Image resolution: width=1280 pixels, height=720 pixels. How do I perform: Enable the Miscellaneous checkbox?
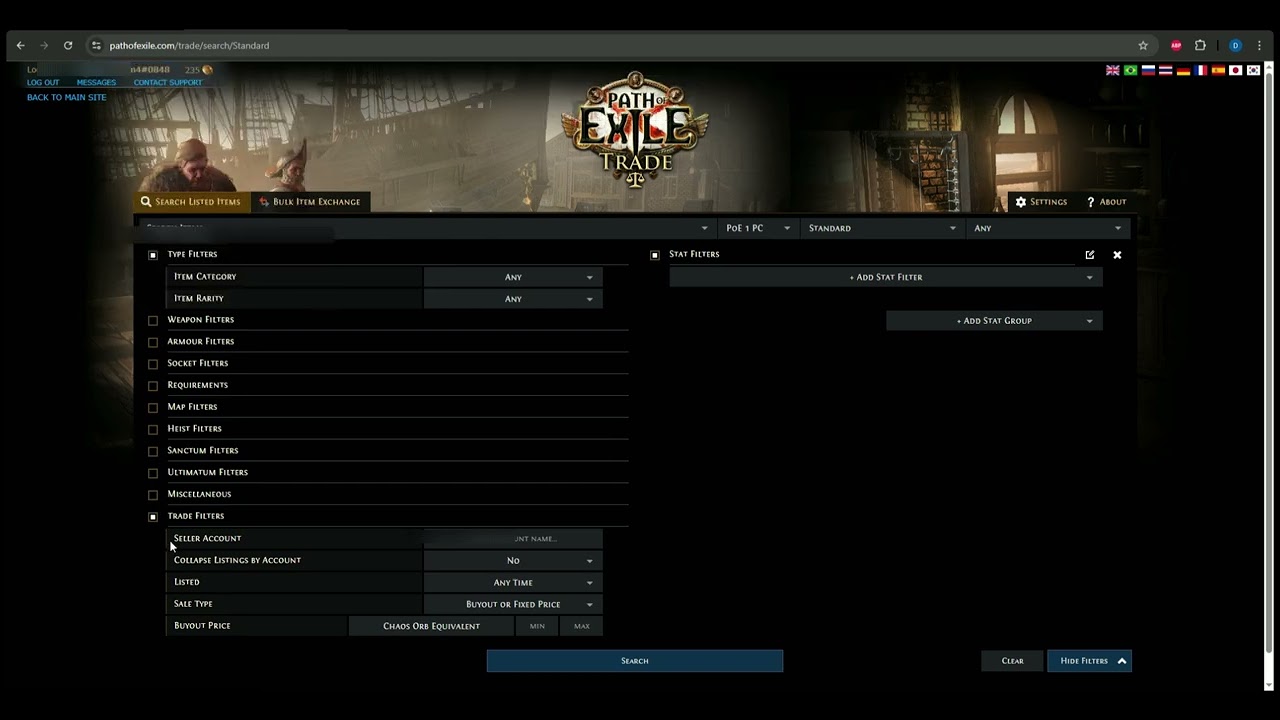[153, 495]
